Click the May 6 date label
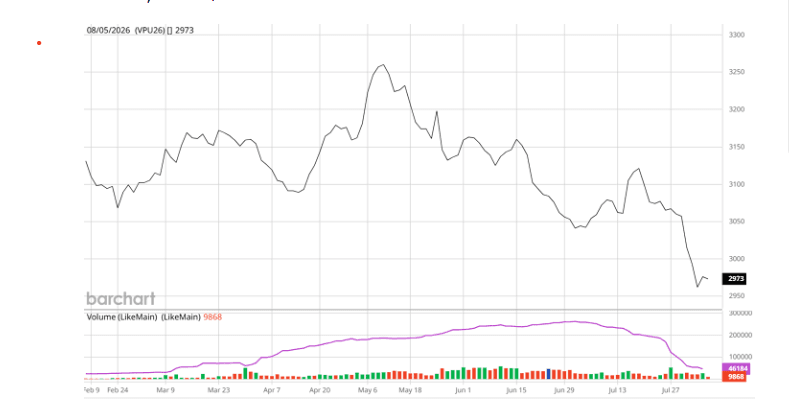 [367, 390]
